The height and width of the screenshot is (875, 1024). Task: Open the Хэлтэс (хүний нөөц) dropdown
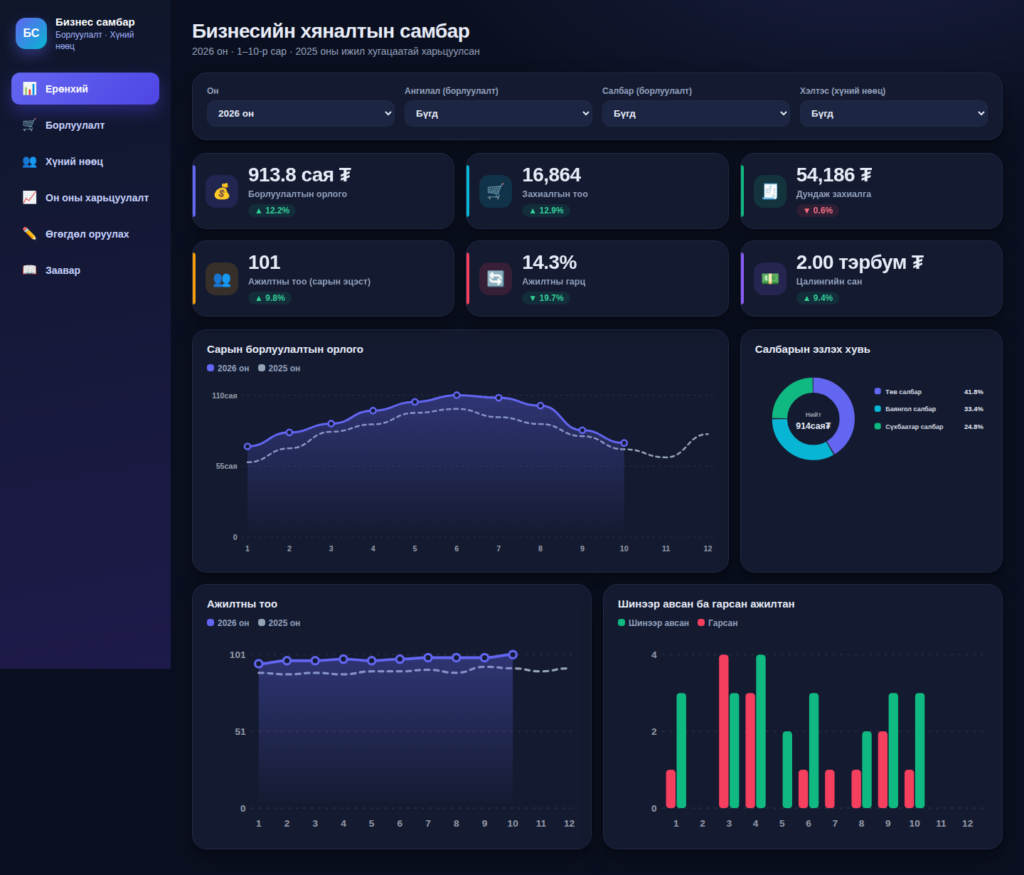[x=893, y=114]
